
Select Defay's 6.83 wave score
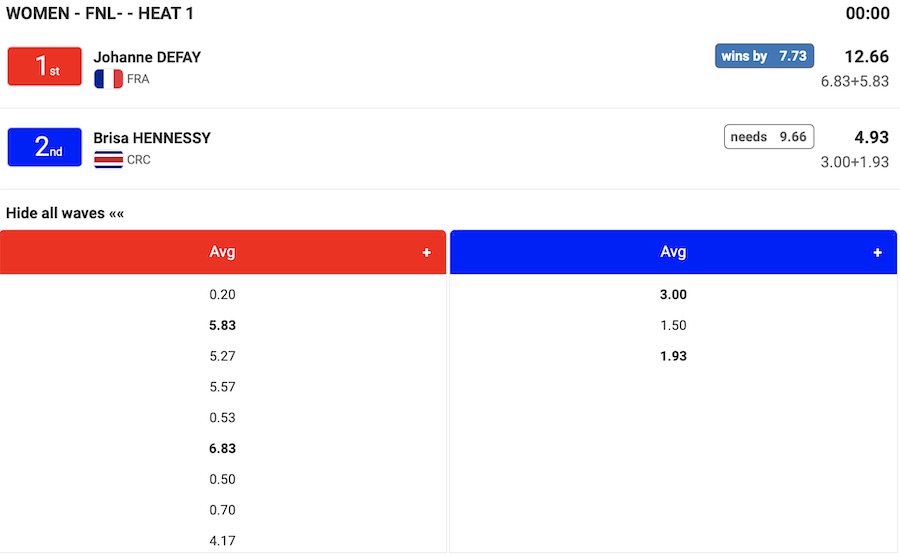coord(222,449)
